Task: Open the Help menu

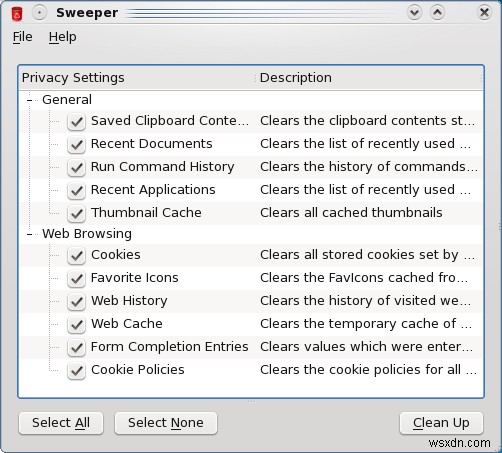Action: pyautogui.click(x=63, y=37)
